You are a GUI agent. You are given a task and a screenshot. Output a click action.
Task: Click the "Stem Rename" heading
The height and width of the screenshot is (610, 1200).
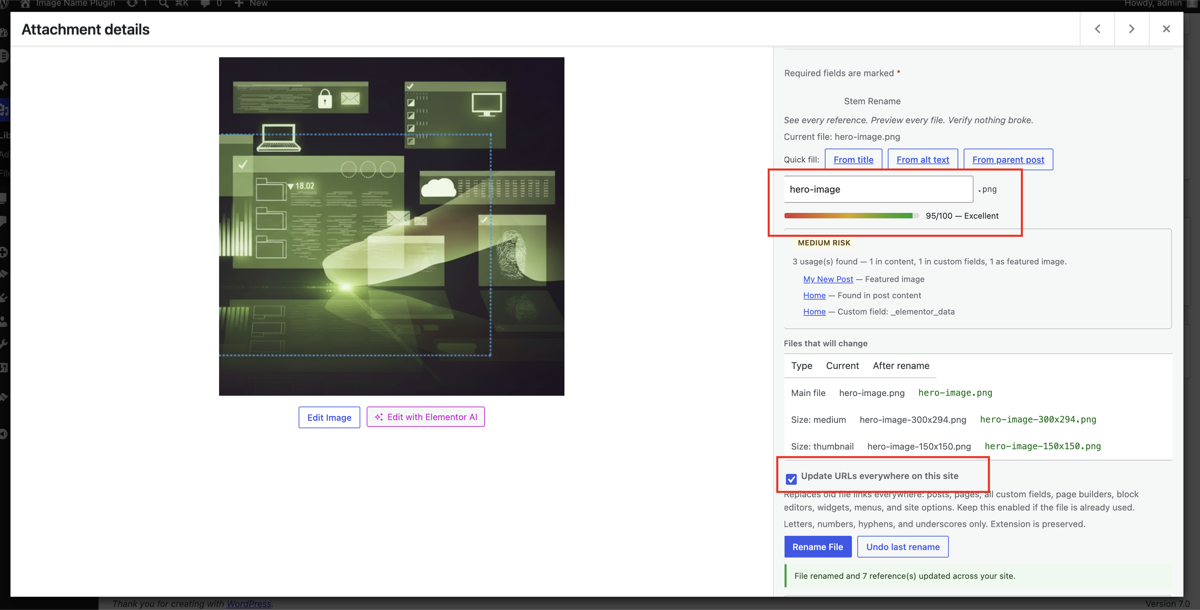tap(872, 101)
